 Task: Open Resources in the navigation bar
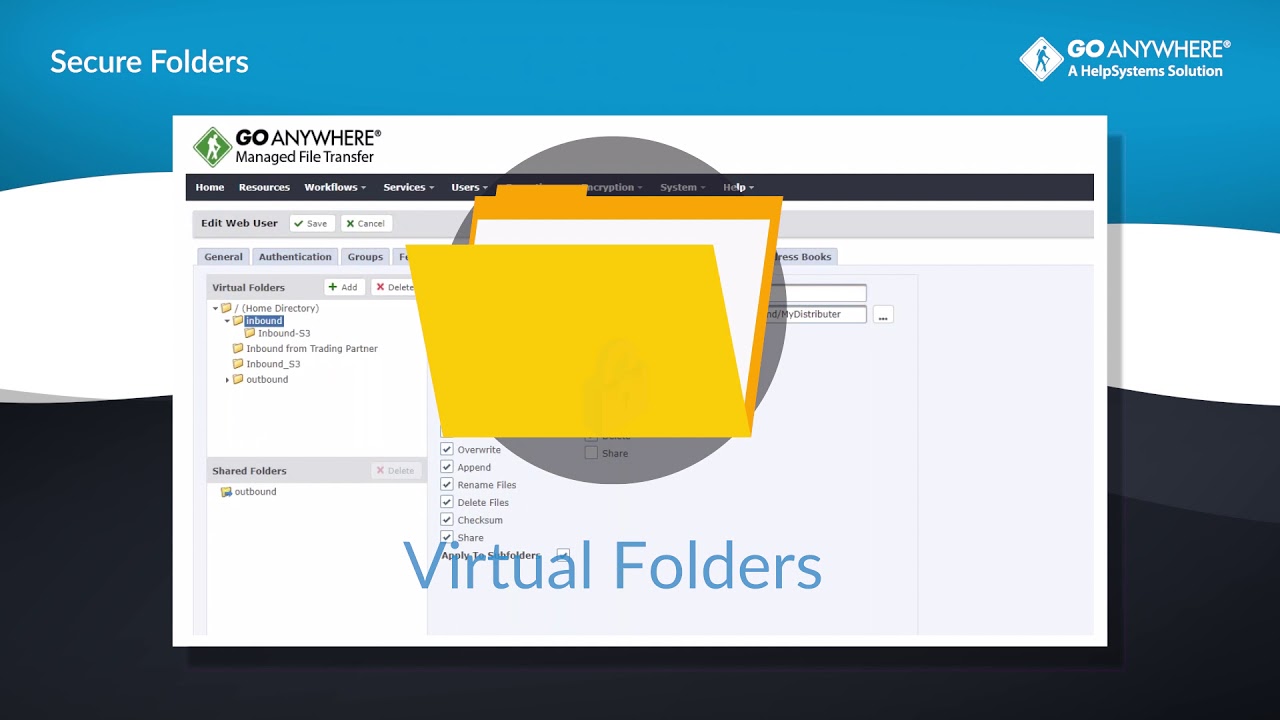click(x=264, y=187)
